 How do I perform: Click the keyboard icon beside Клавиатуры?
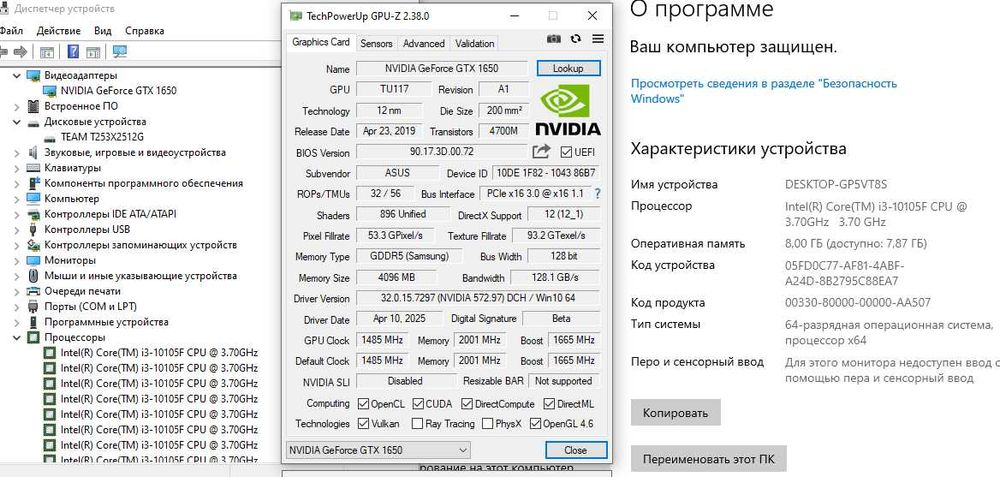[x=33, y=168]
